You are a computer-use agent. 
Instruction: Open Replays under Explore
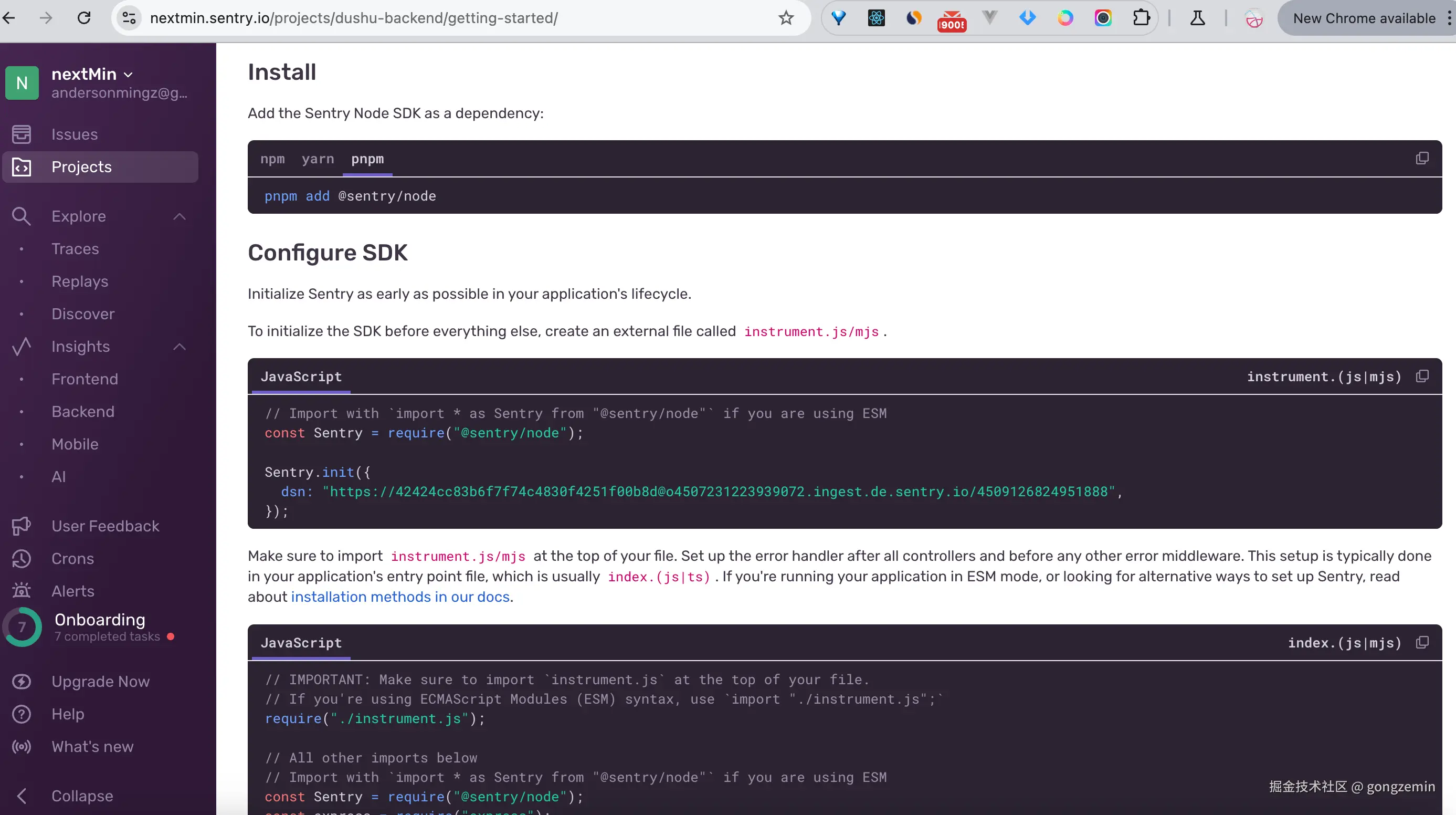coord(80,281)
